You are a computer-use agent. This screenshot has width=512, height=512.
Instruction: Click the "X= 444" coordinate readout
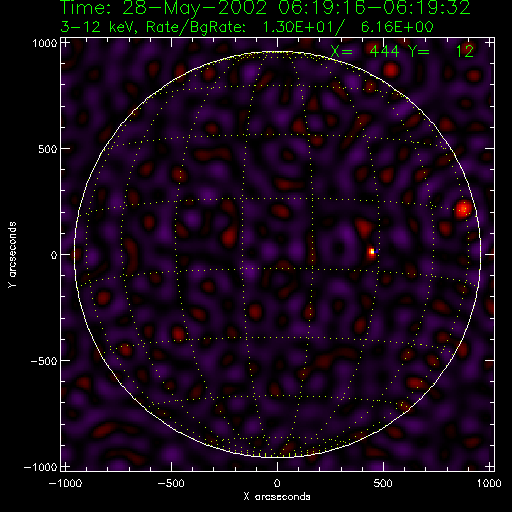365,51
